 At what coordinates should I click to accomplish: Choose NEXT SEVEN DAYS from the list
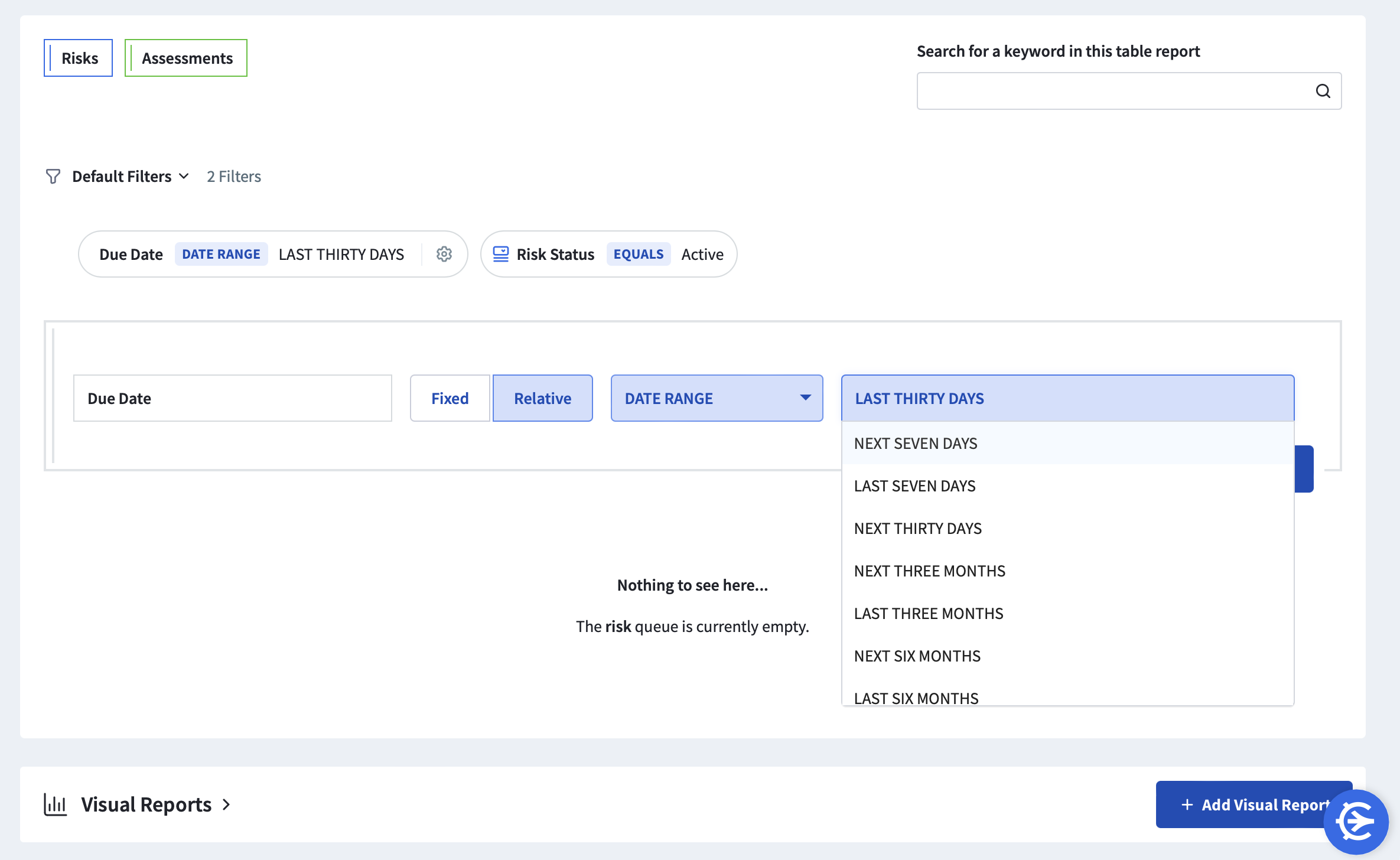point(915,443)
